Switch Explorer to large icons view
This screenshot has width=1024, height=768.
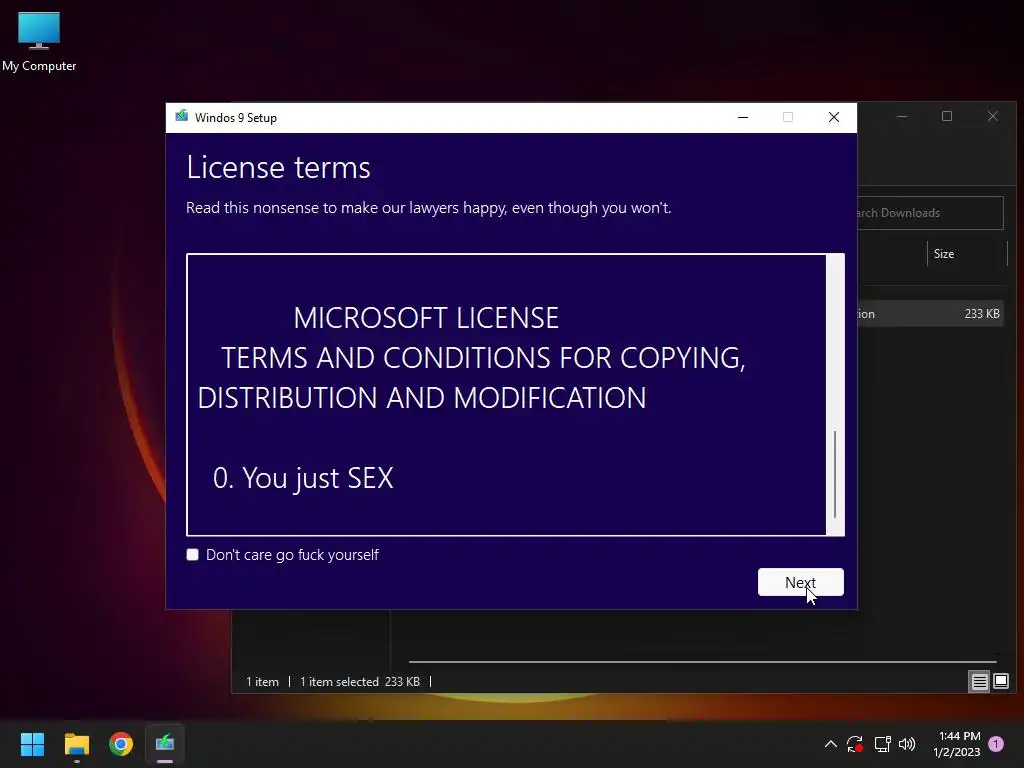pyautogui.click(x=1000, y=682)
